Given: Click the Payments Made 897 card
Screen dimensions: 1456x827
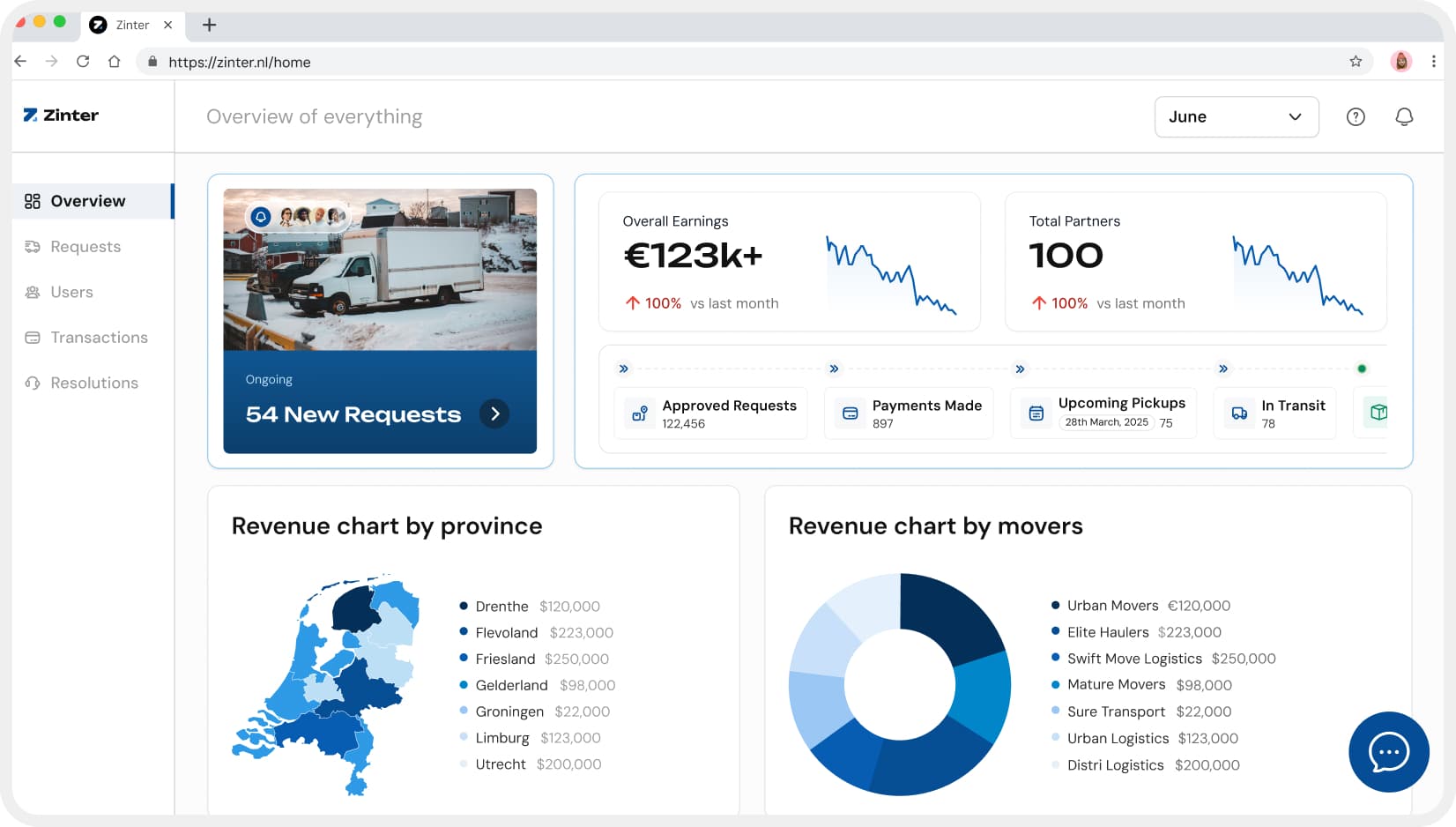Looking at the screenshot, I should click(909, 413).
